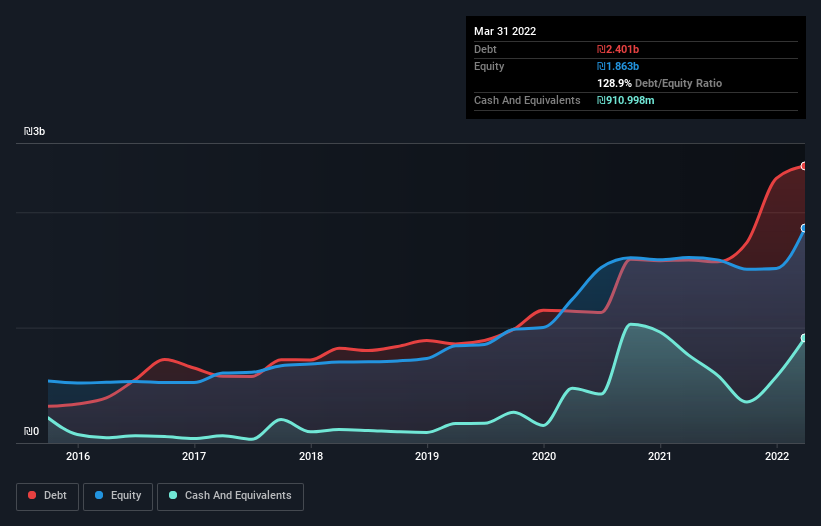Select the red Debt endpoint marker
The image size is (821, 526).
point(804,166)
